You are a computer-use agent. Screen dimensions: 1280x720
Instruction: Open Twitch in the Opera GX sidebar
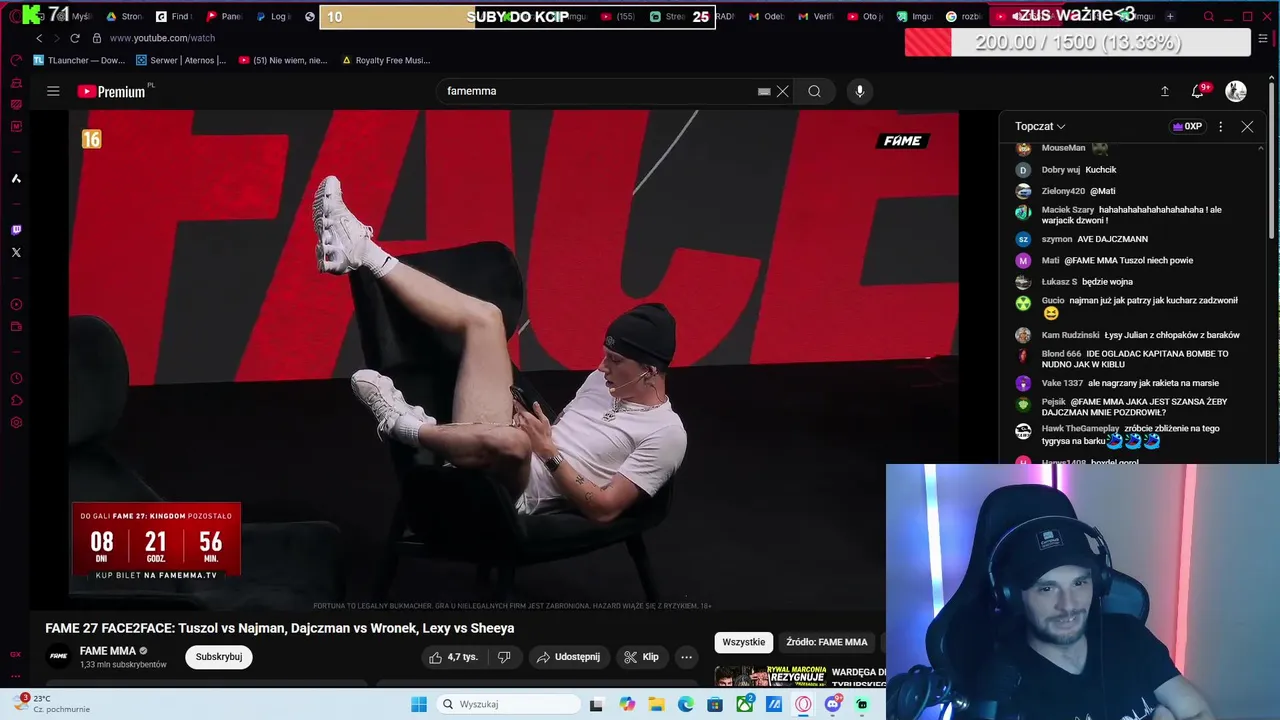(16, 230)
